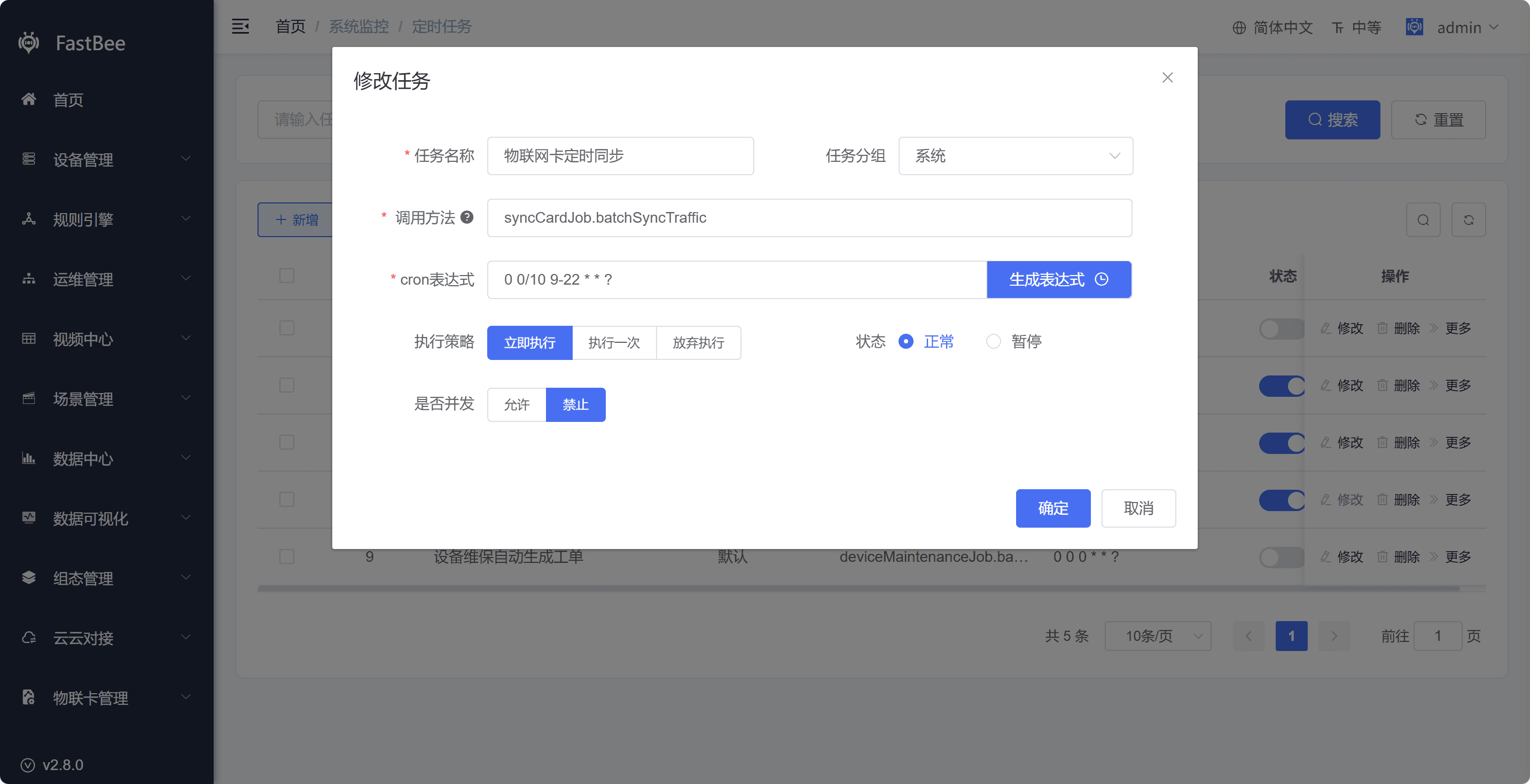Click the table horizontal scrollbar
This screenshot has height=784, width=1530.
[x=857, y=589]
